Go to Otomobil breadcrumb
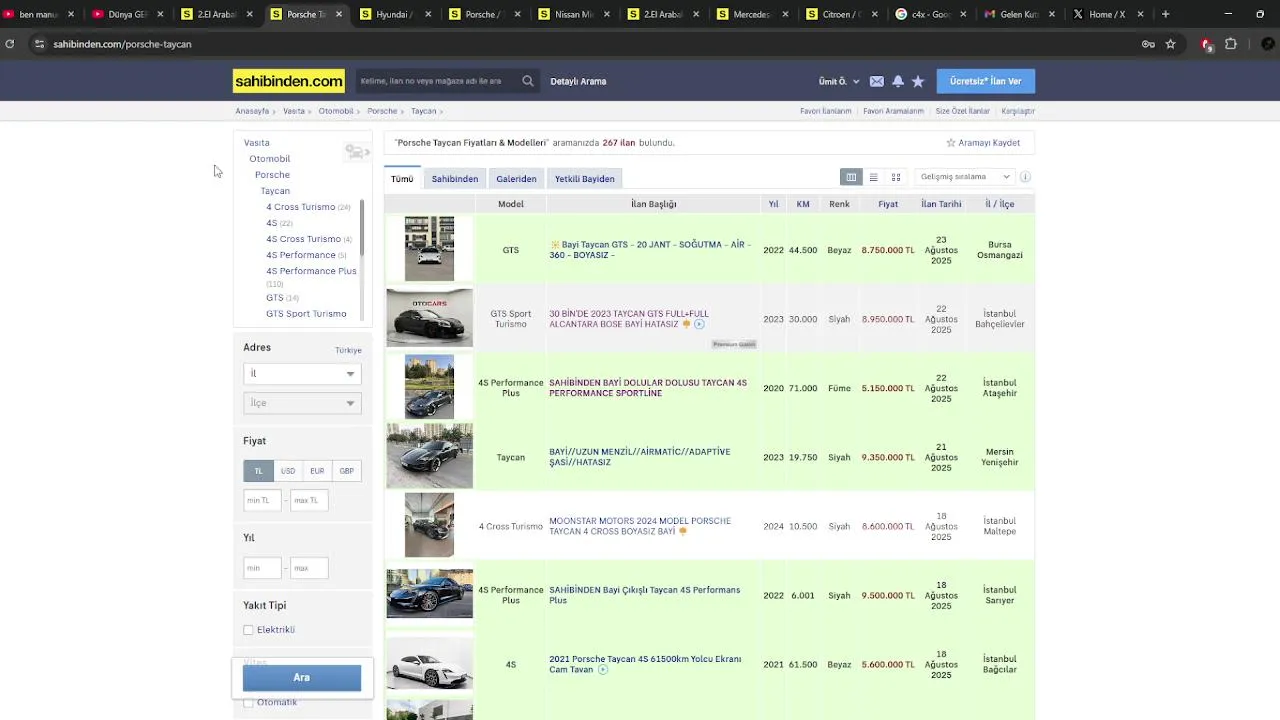 pos(336,111)
